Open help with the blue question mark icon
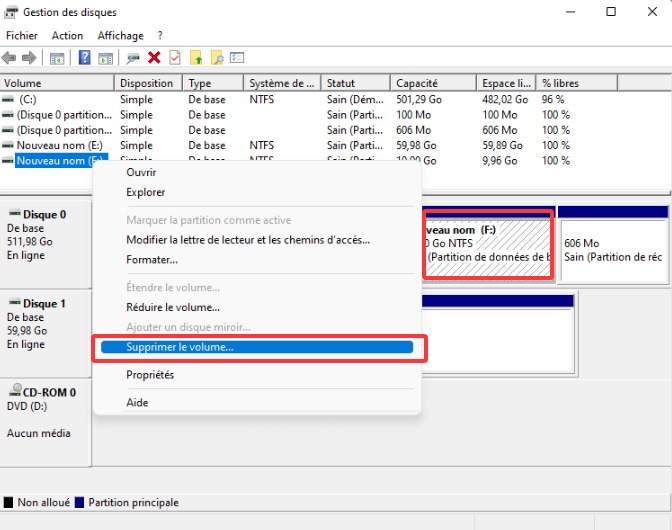Viewport: 672px width, 530px height. click(84, 57)
